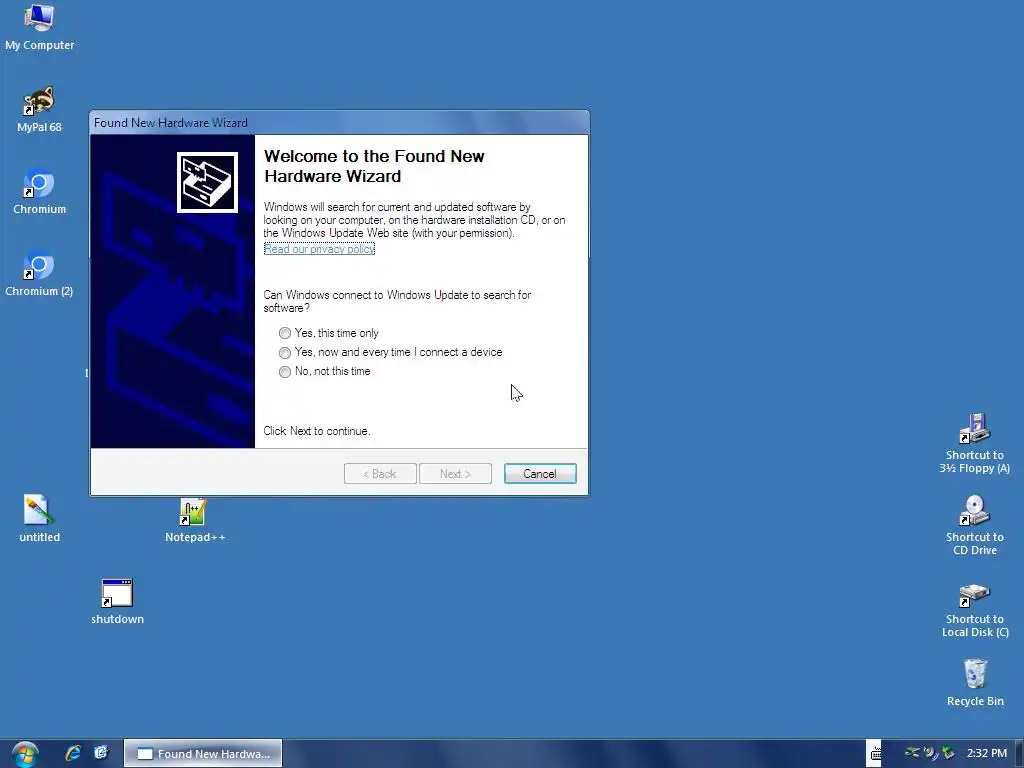
Task: Select the Notepad++ desktop shortcut
Action: 195,520
